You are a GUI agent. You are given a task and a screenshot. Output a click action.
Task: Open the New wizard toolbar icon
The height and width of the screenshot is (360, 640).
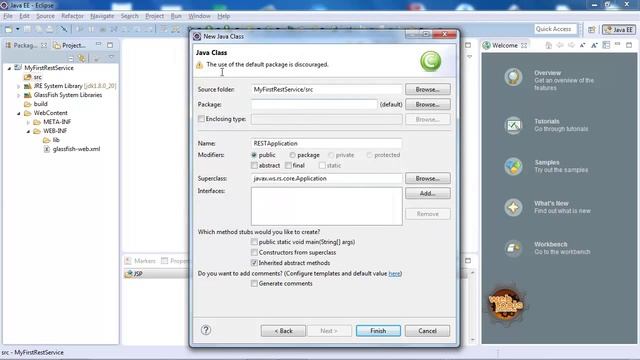tap(8, 29)
